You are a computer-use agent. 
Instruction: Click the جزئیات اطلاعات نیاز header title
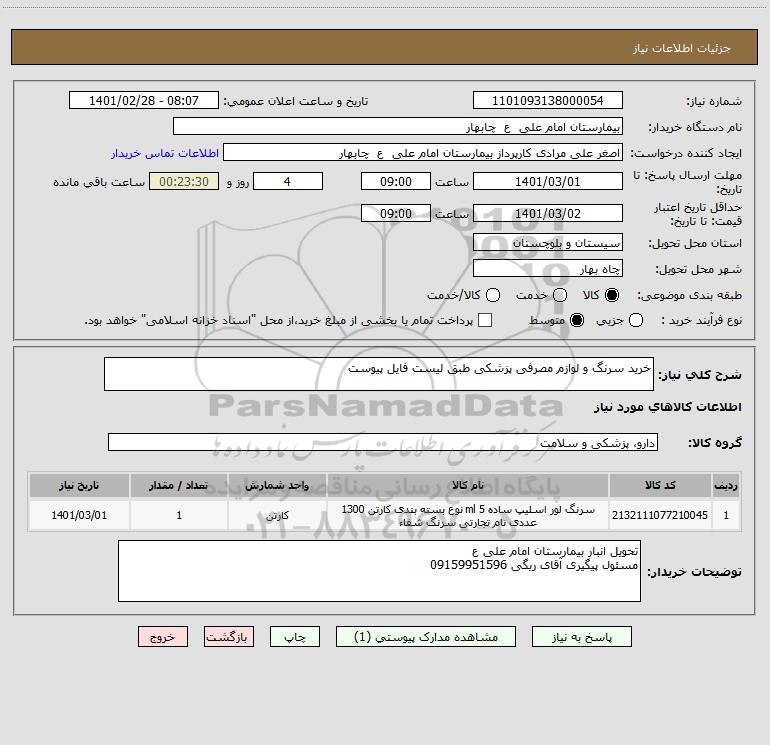coord(682,48)
